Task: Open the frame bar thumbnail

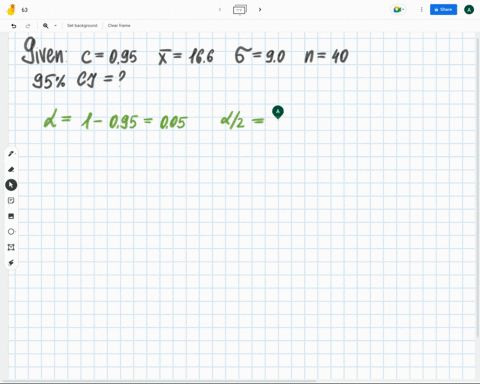Action: click(240, 10)
